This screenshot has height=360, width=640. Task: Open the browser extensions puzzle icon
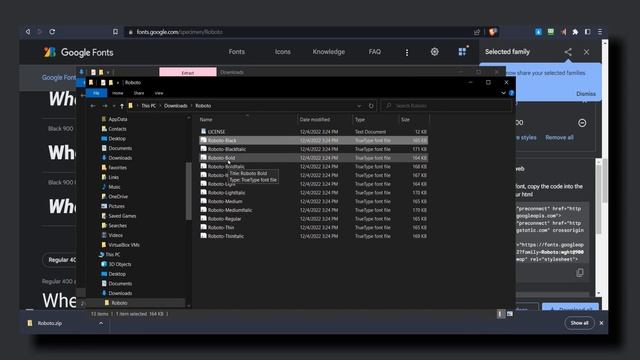(575, 31)
